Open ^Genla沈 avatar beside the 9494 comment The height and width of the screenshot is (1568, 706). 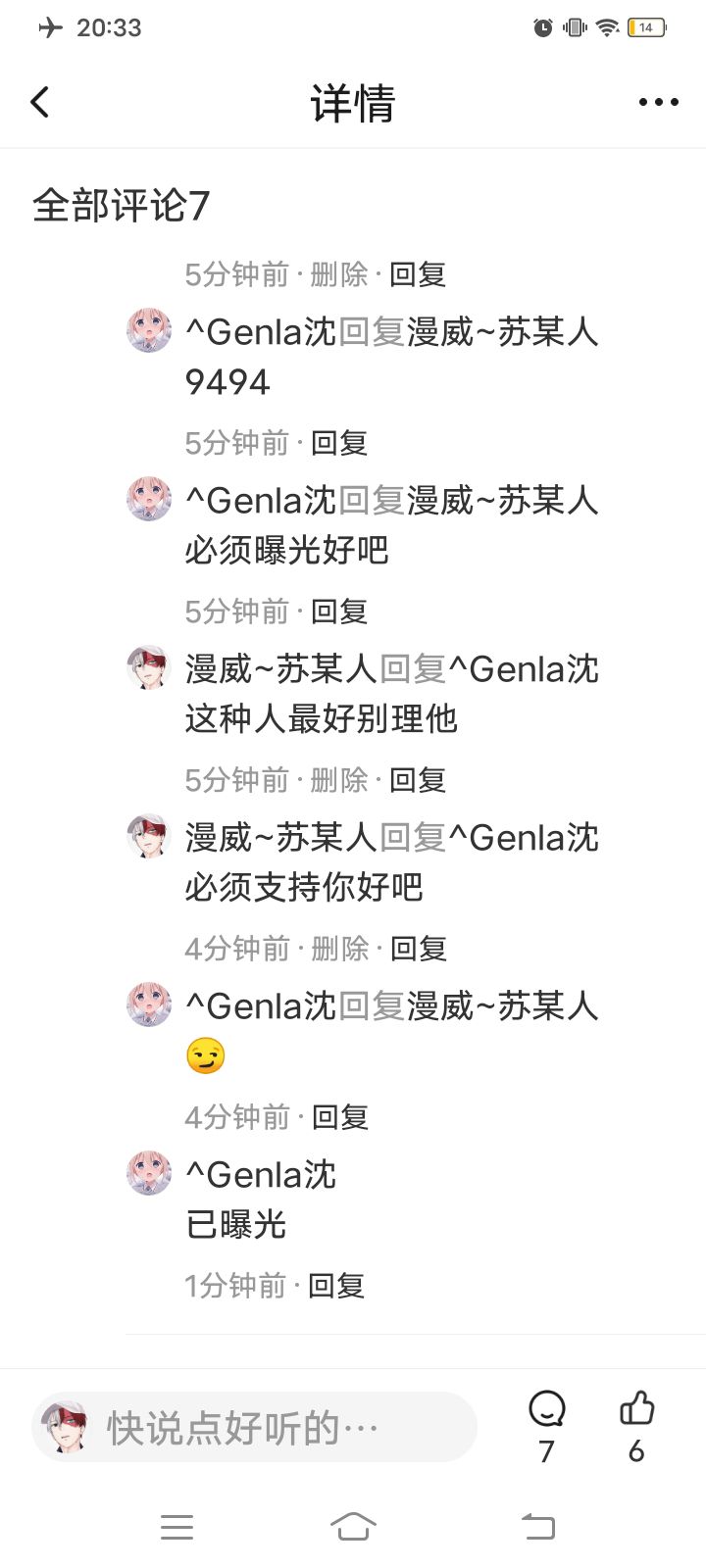149,330
